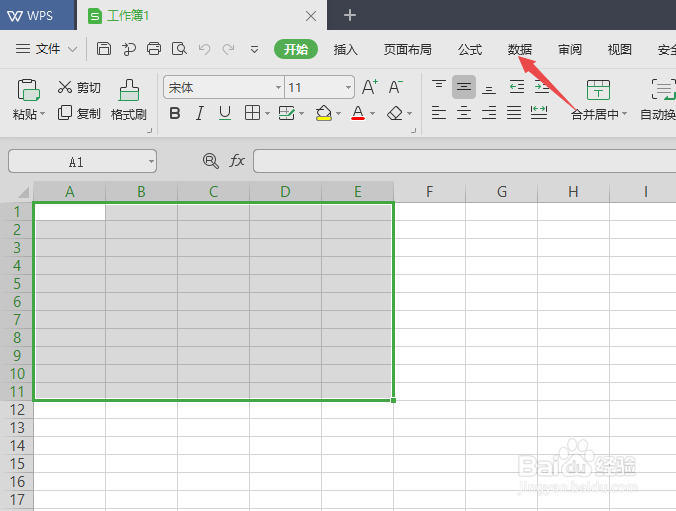Click the formula bar input field
The height and width of the screenshot is (511, 676).
click(x=465, y=161)
